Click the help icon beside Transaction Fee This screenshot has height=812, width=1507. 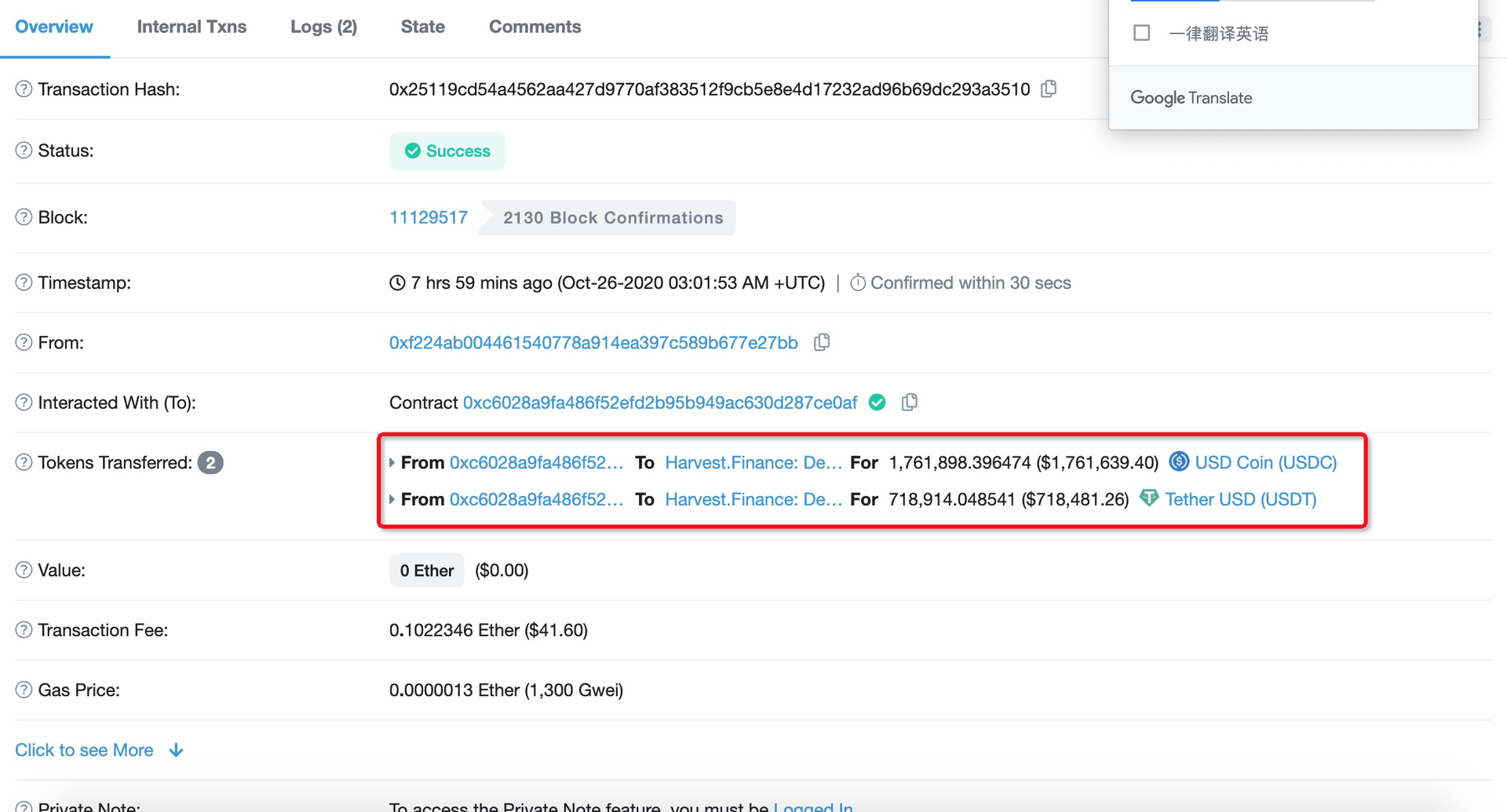click(24, 630)
